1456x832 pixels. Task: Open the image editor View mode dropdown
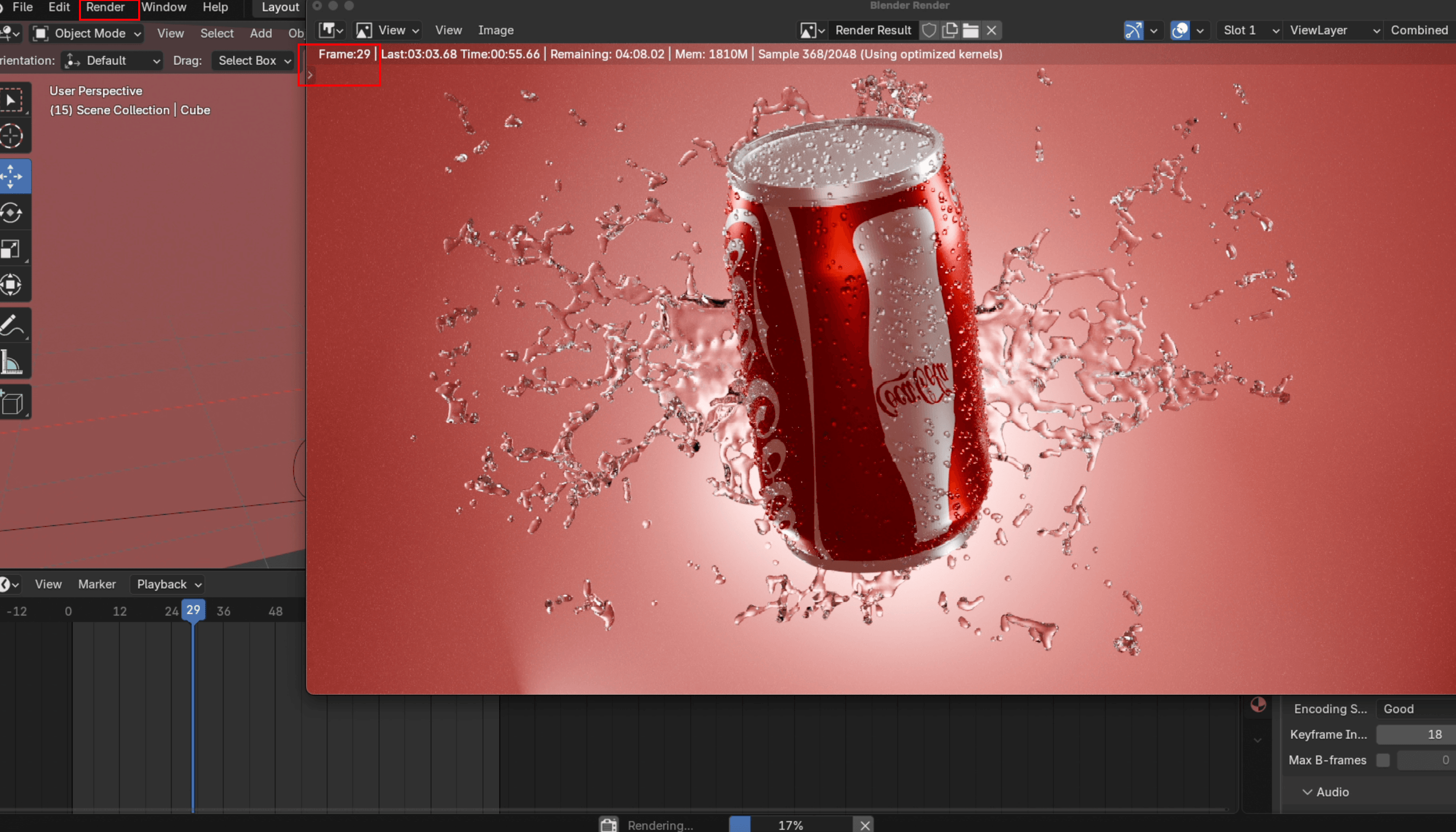(389, 30)
